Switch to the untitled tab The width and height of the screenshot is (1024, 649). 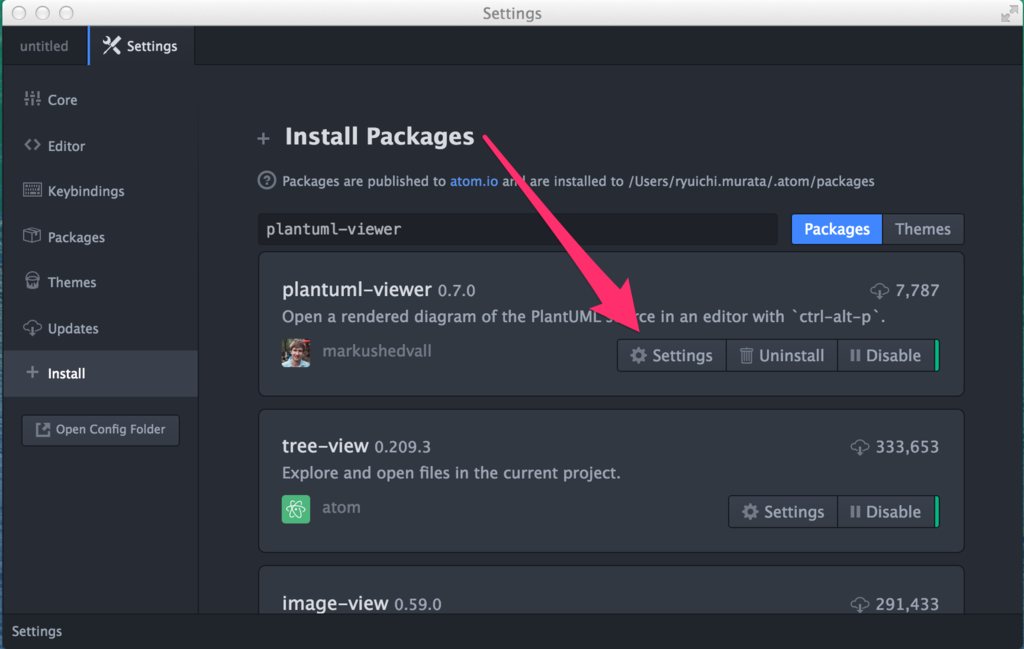44,46
